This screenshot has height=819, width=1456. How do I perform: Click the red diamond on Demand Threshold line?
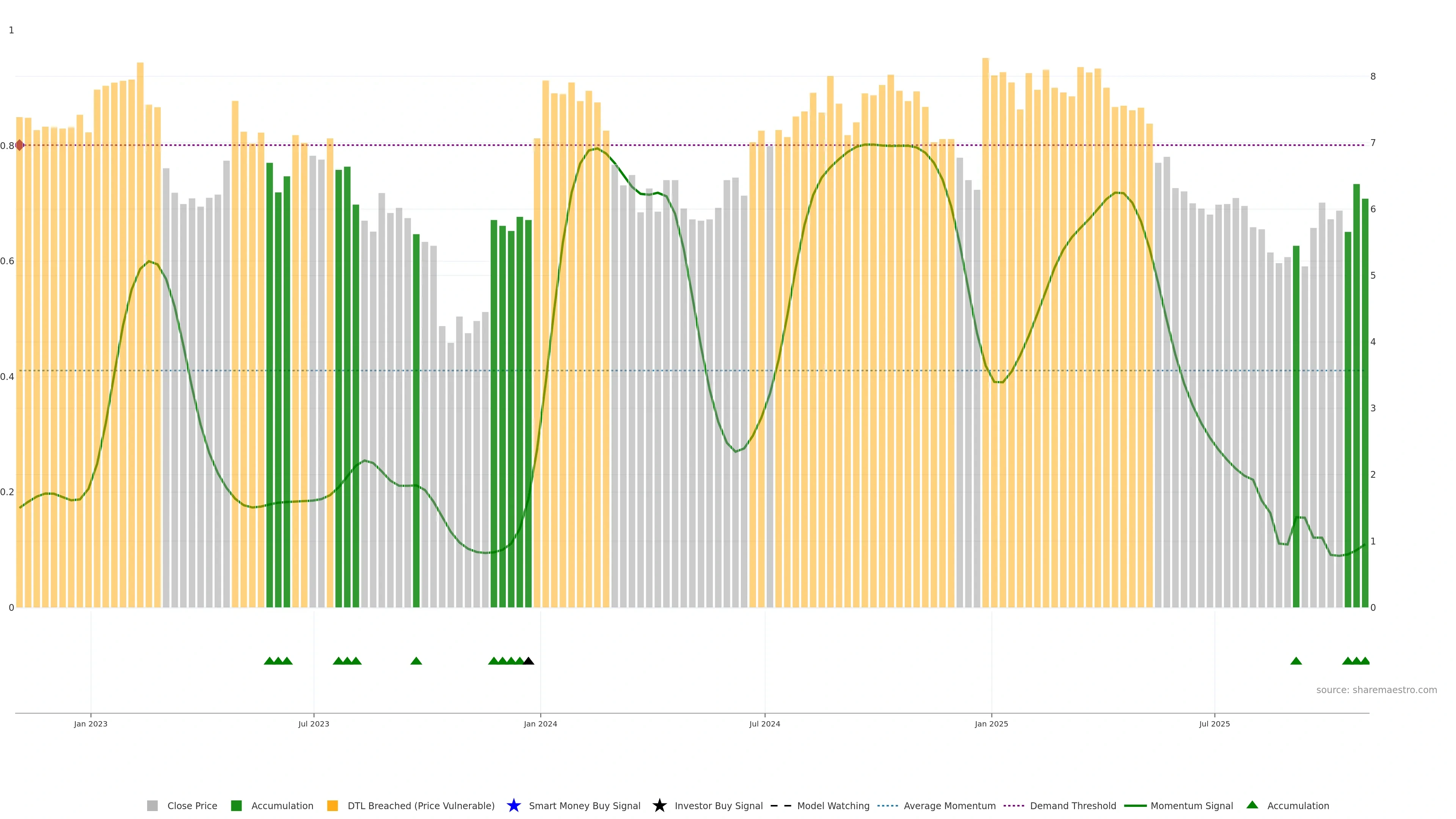(x=20, y=145)
